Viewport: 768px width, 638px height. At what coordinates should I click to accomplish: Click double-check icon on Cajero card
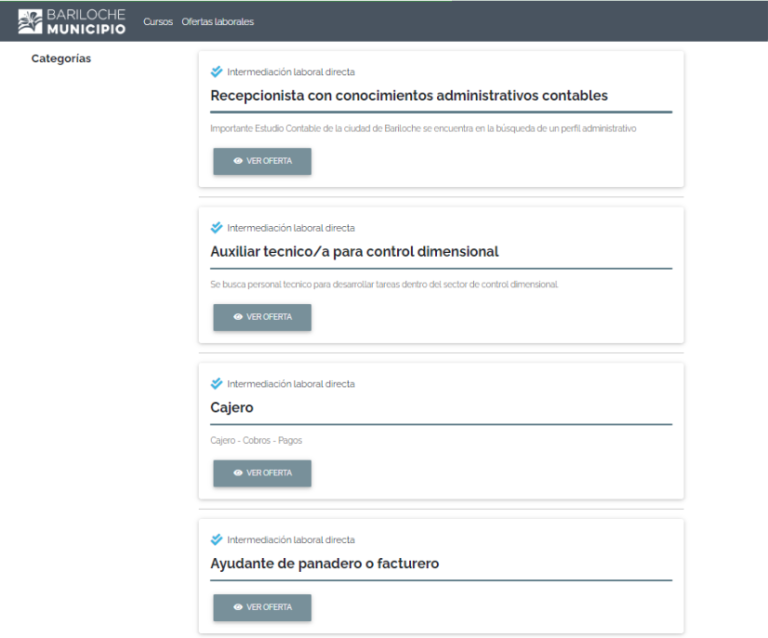coord(217,384)
